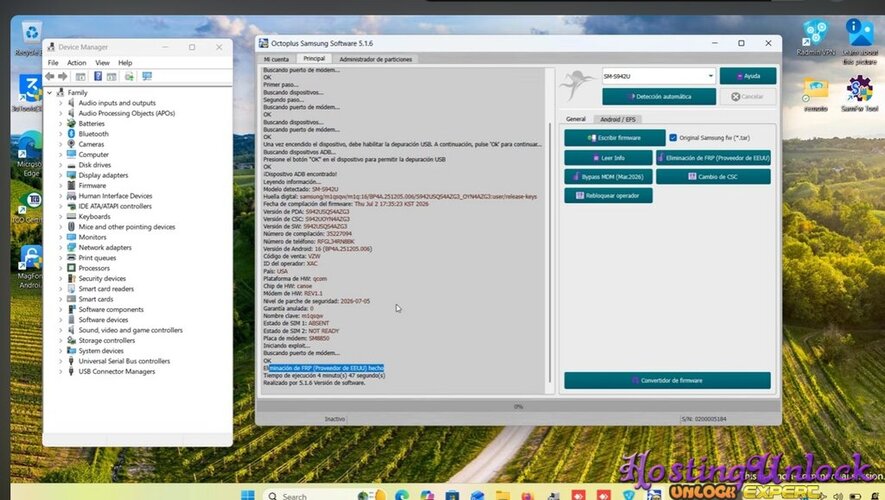Expand Audio inputs and outputs chevron
The height and width of the screenshot is (500, 885).
(x=60, y=103)
